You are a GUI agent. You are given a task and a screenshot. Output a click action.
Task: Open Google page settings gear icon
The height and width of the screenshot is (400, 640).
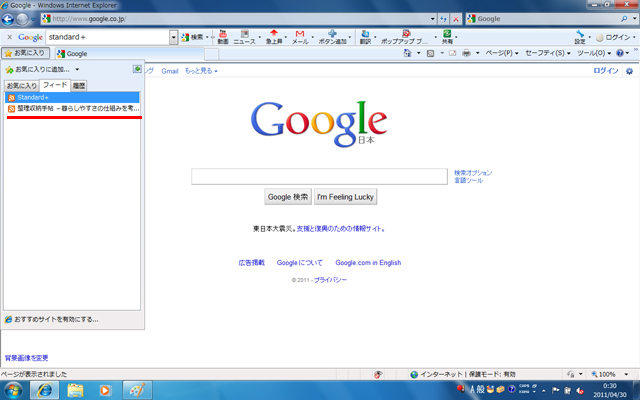[629, 71]
